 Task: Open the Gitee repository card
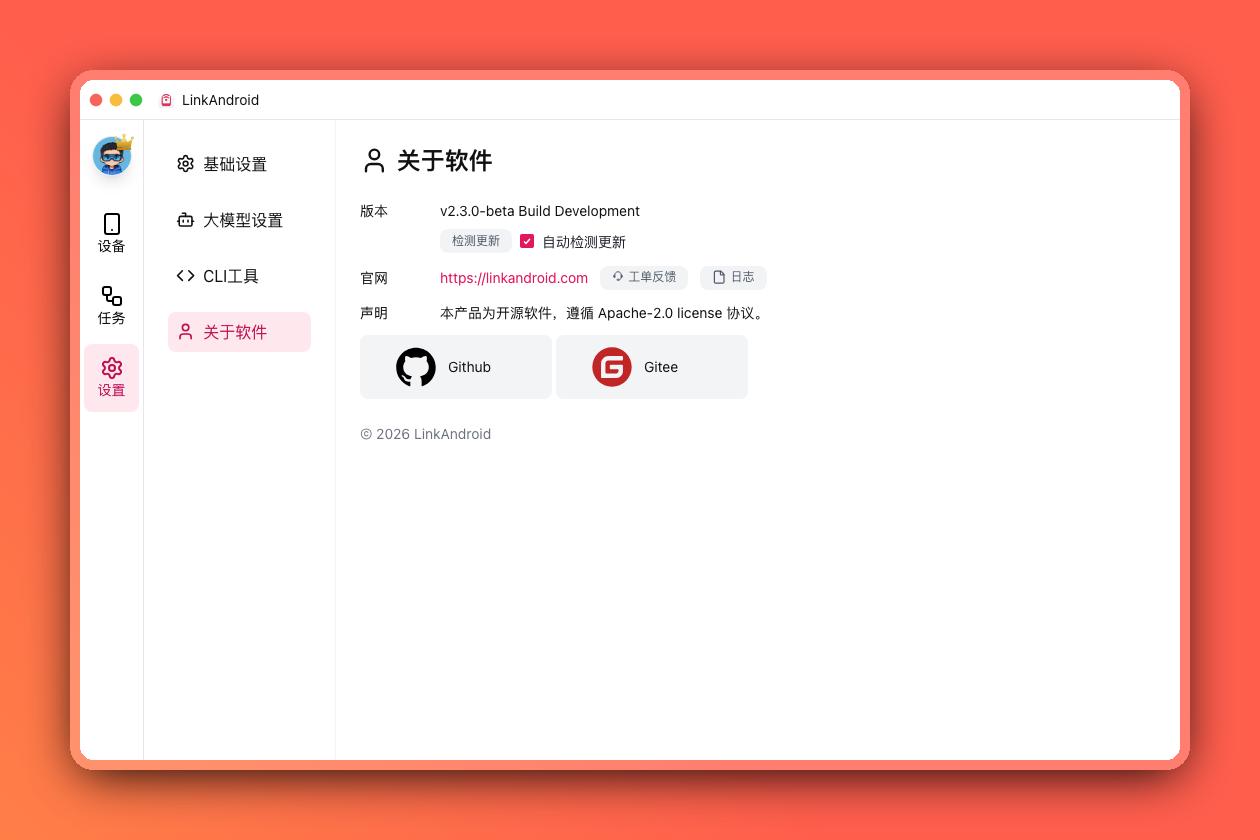(652, 367)
